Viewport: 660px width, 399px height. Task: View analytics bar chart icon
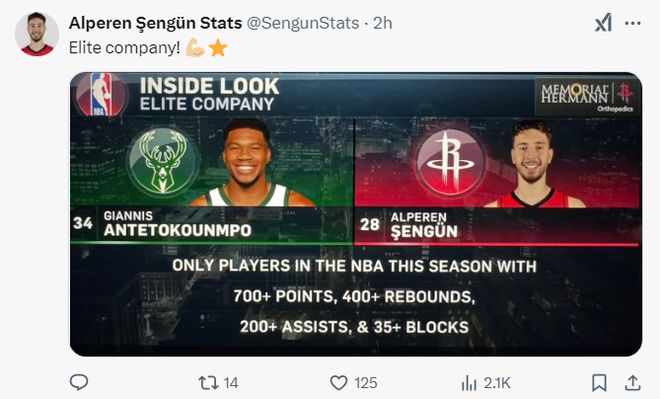click(x=468, y=383)
